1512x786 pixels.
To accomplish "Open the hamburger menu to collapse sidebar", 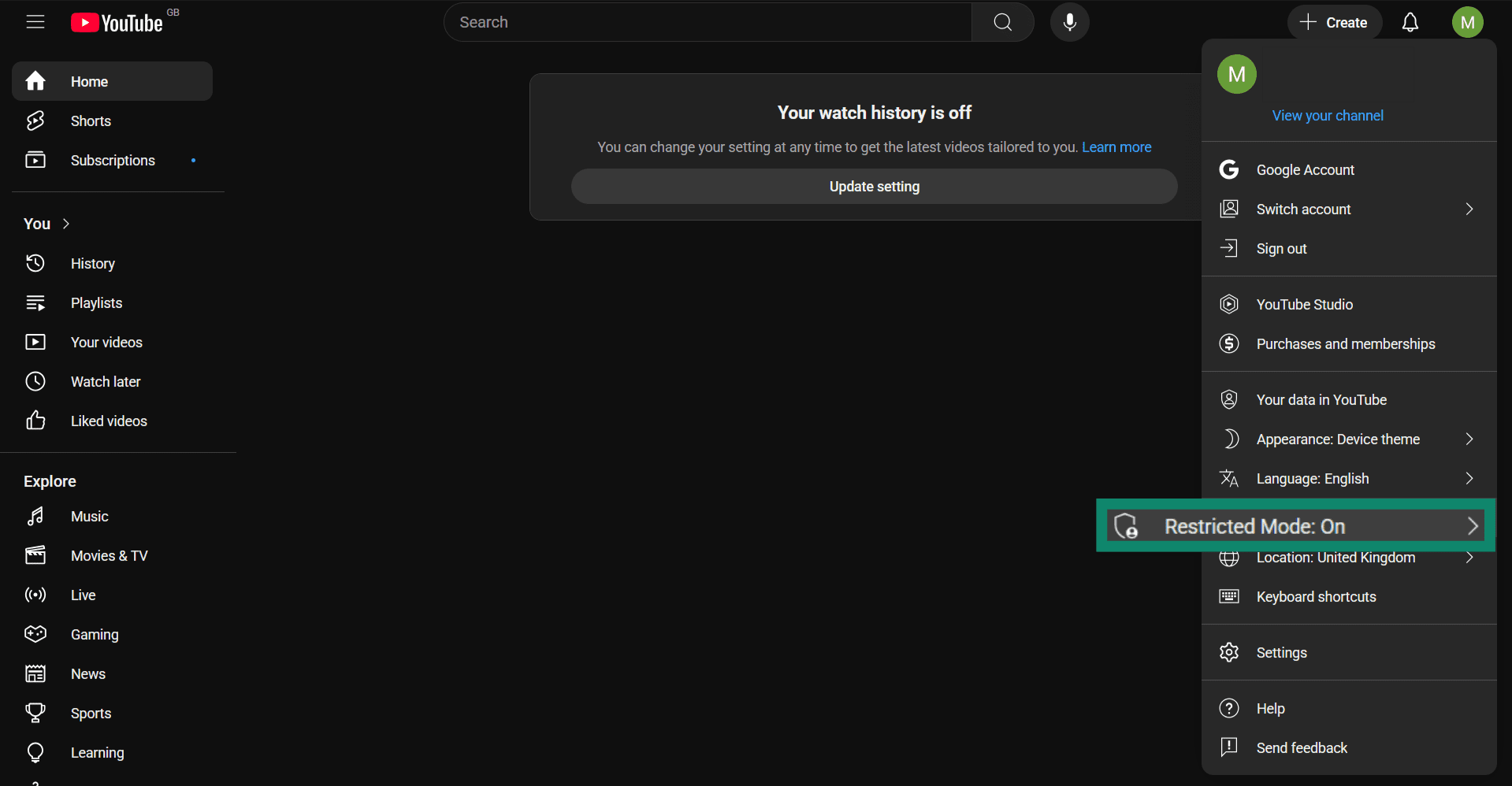I will tap(35, 22).
